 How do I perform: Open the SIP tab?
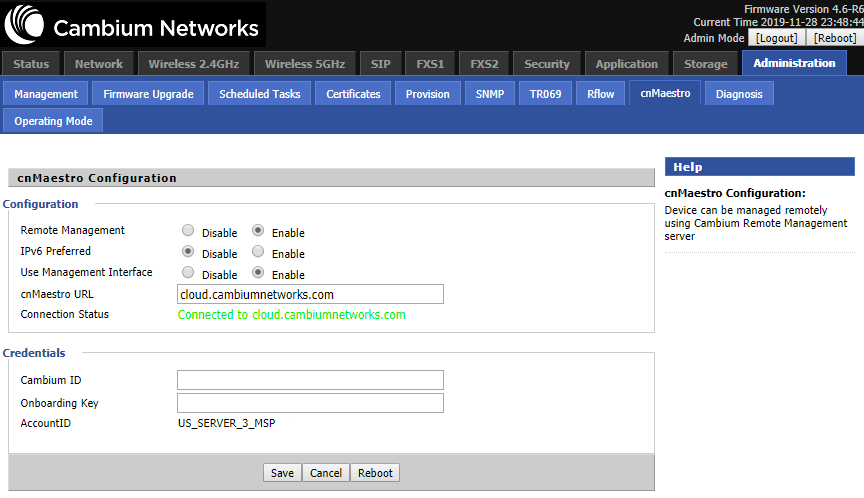pyautogui.click(x=380, y=64)
